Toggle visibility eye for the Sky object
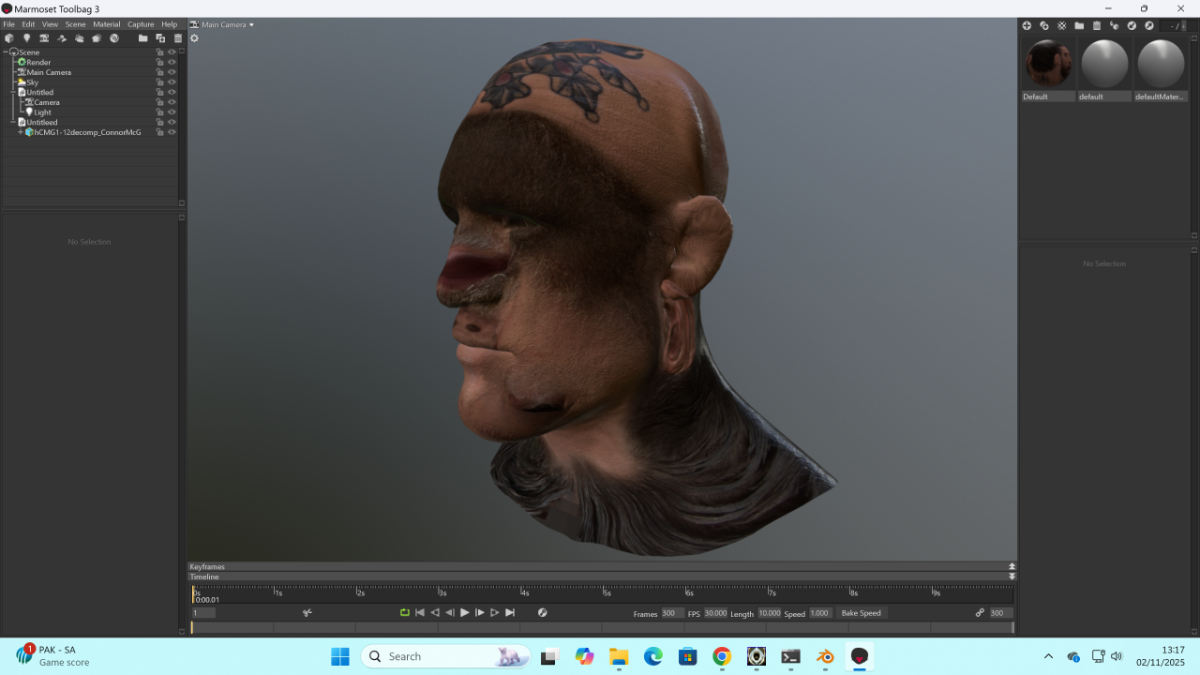Viewport: 1200px width, 675px height. (x=172, y=82)
